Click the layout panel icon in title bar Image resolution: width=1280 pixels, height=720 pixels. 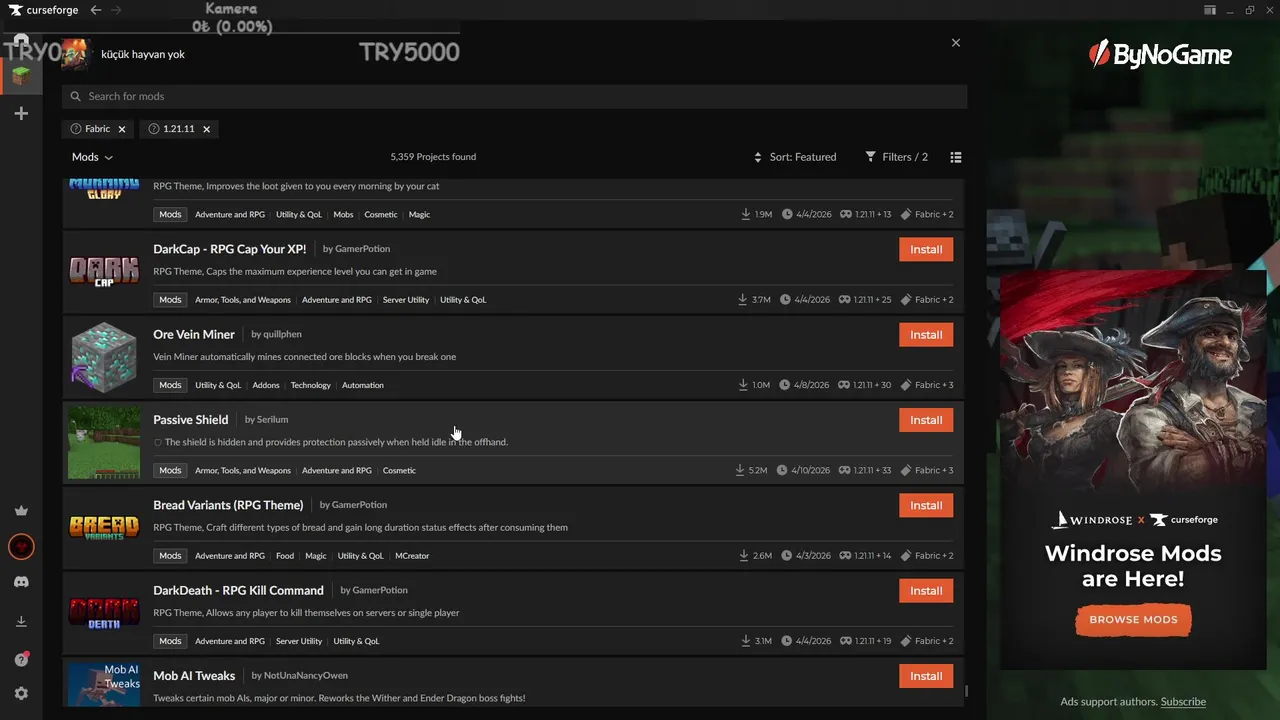[x=1209, y=10]
